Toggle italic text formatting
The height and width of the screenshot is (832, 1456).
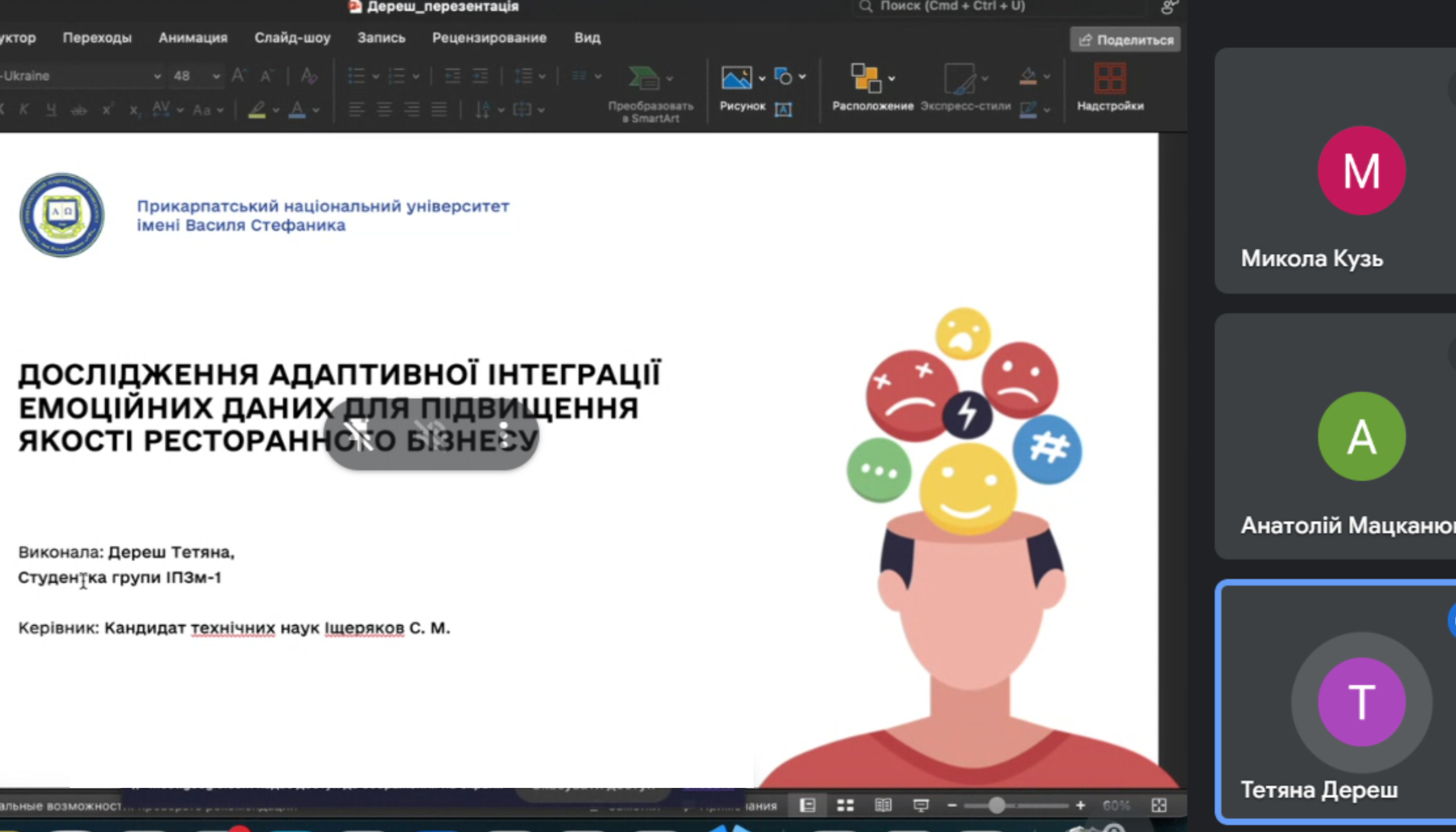pyautogui.click(x=24, y=109)
